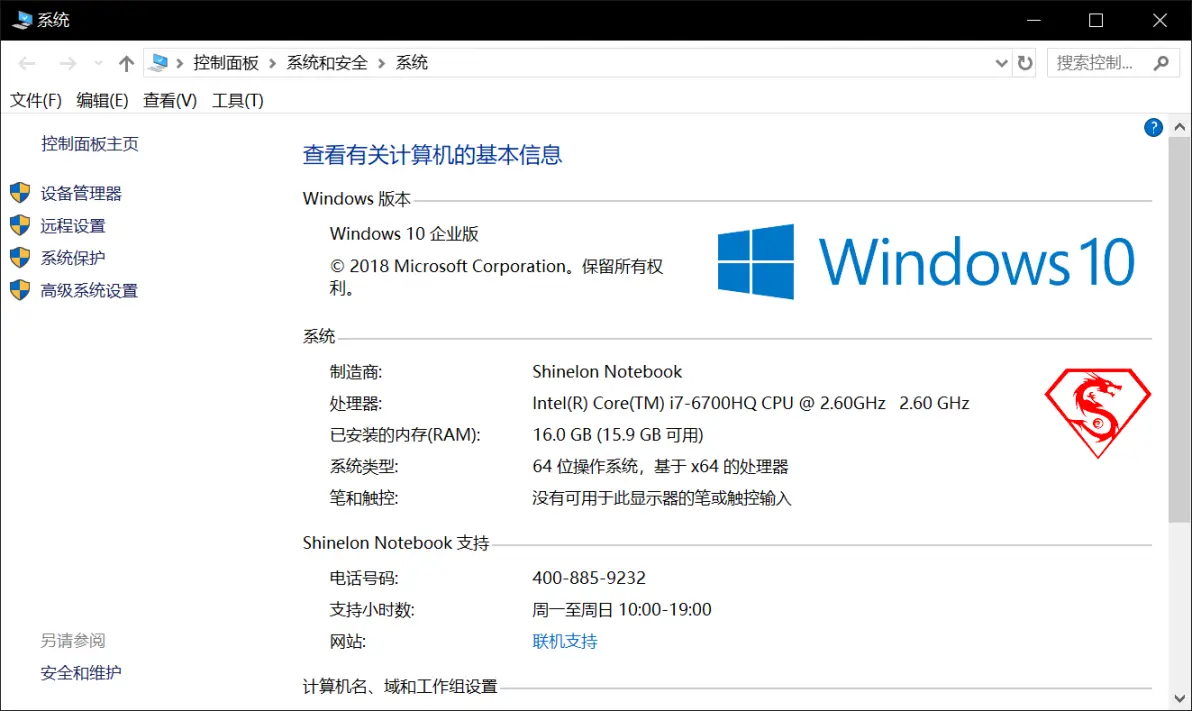This screenshot has height=711, width=1192.
Task: Open 控制面板 breadcrumb in the address bar
Action: 226,62
